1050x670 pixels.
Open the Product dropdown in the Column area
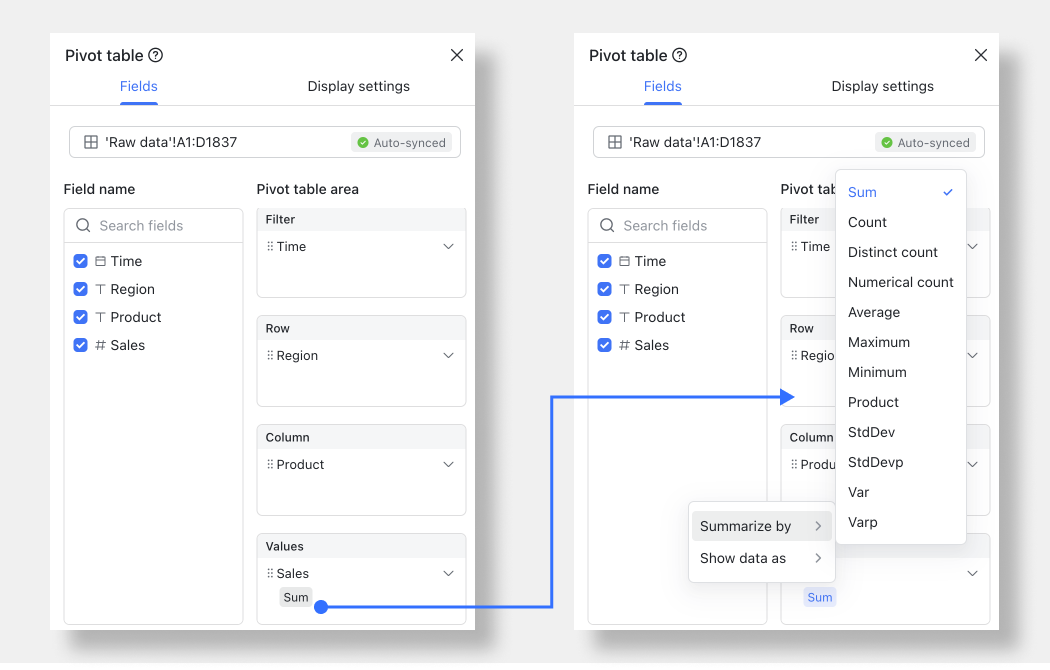(448, 463)
